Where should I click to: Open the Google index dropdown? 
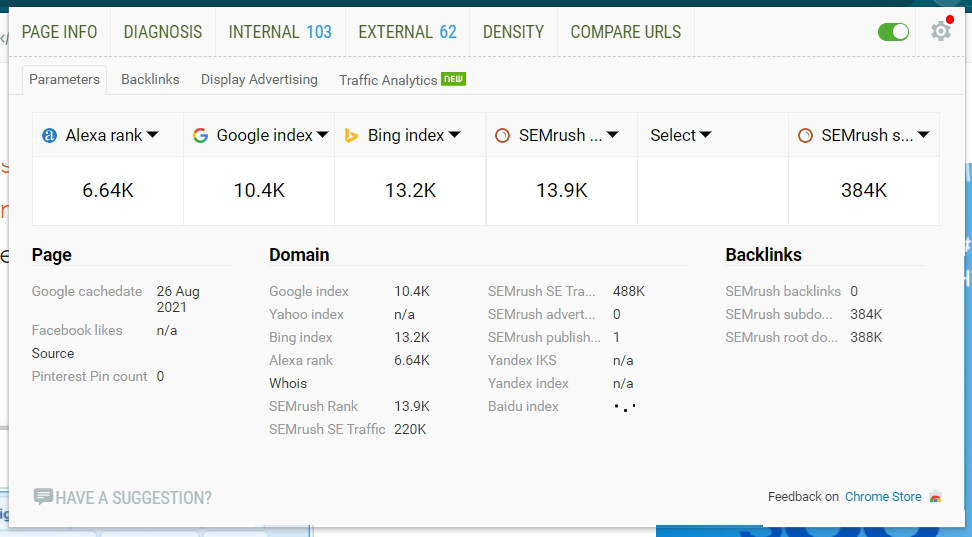click(322, 135)
